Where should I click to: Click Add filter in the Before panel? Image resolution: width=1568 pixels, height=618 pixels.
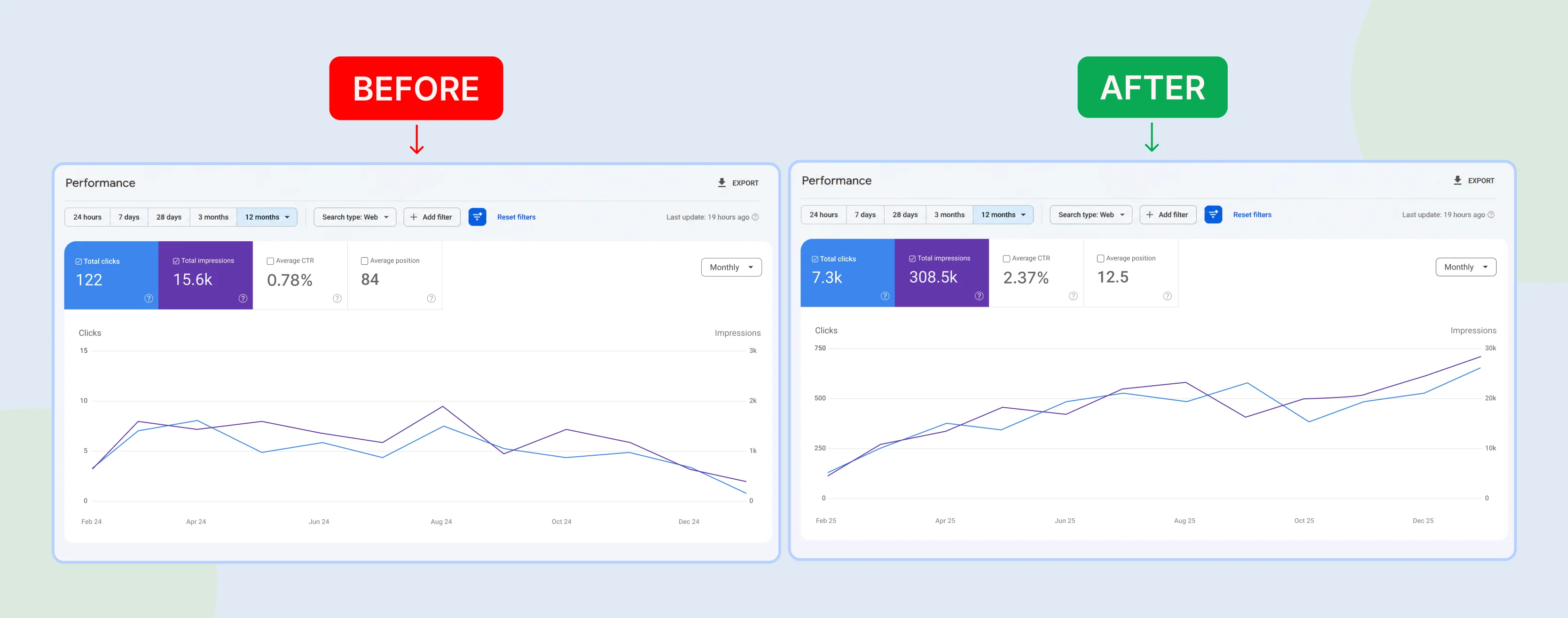coord(431,217)
